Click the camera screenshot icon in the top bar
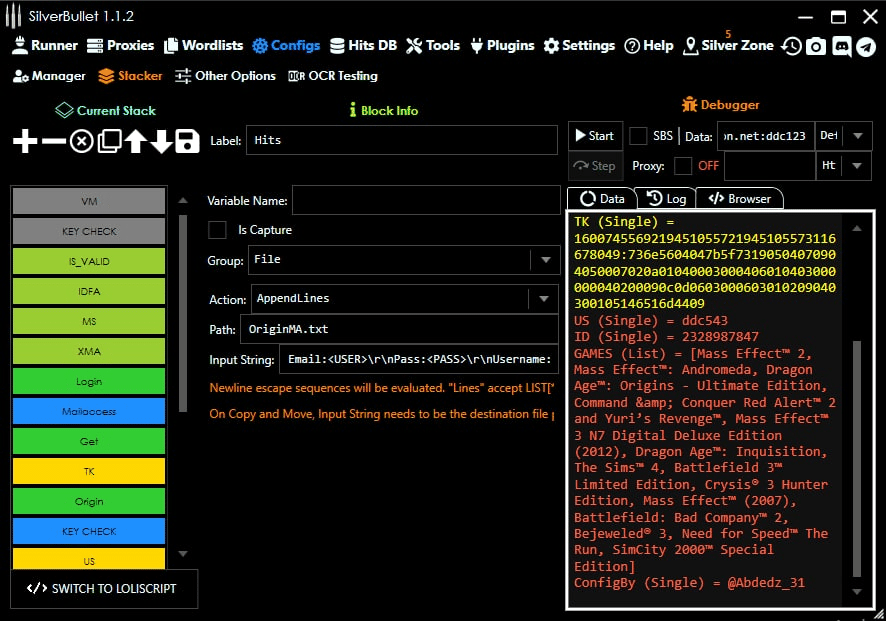The image size is (886, 621). (816, 46)
